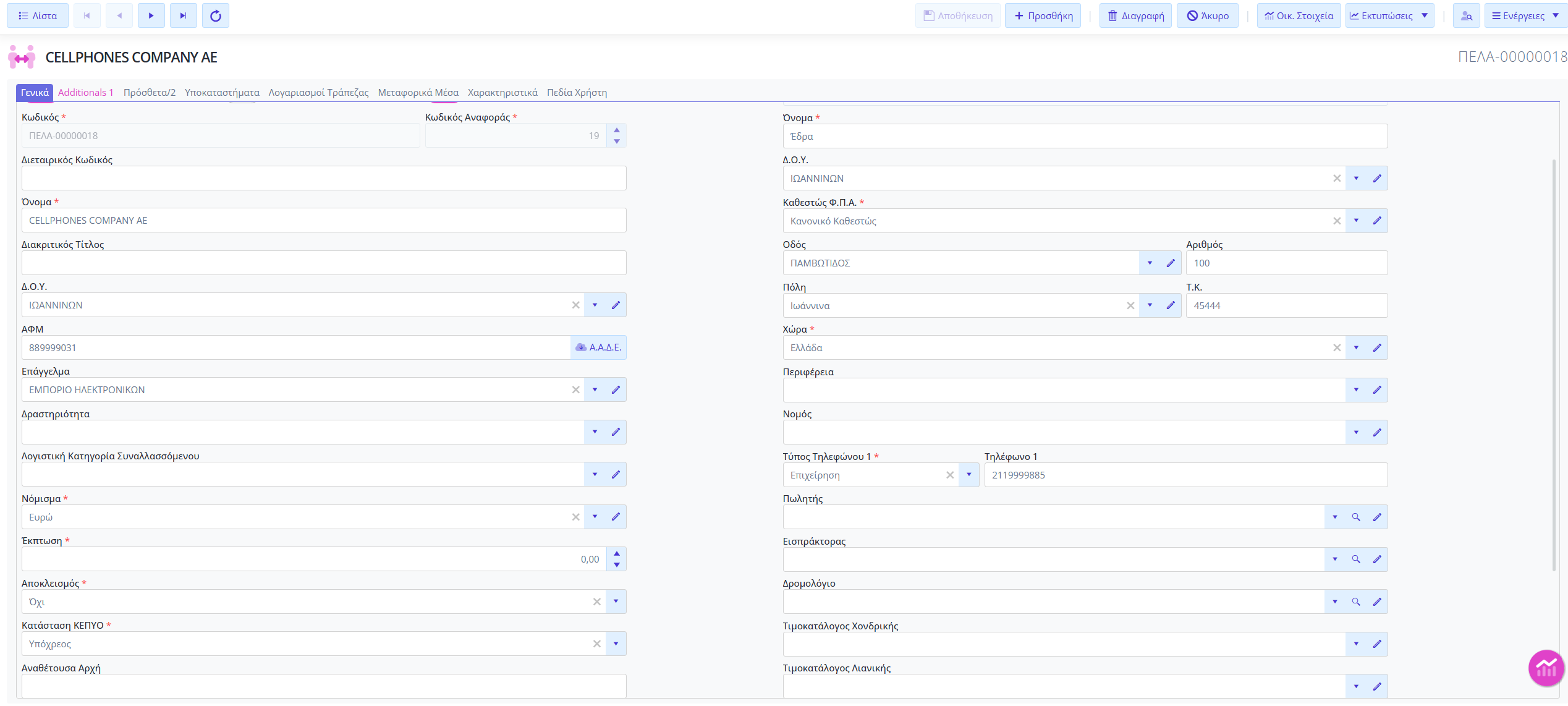Edit the Περιφέρεια field entry

click(1377, 390)
